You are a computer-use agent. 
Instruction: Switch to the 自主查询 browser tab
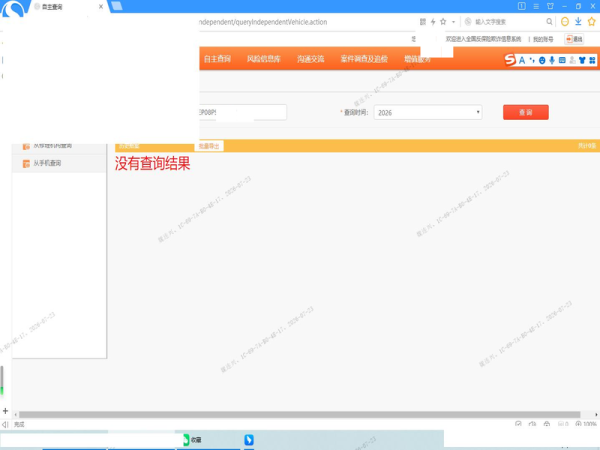tap(68, 7)
